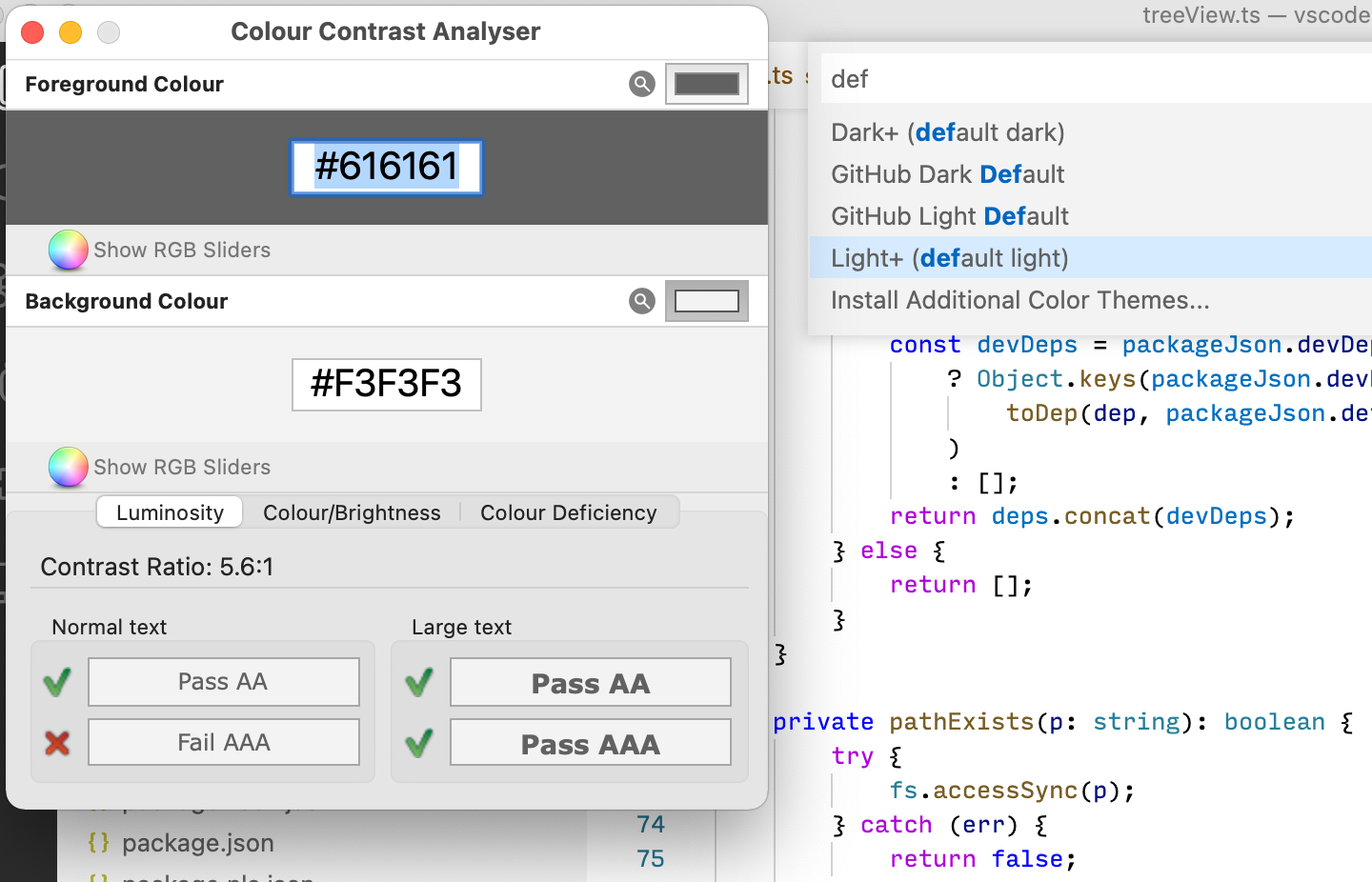Click the normal text Fail AAA result
This screenshot has height=882, width=1372.
coord(224,742)
